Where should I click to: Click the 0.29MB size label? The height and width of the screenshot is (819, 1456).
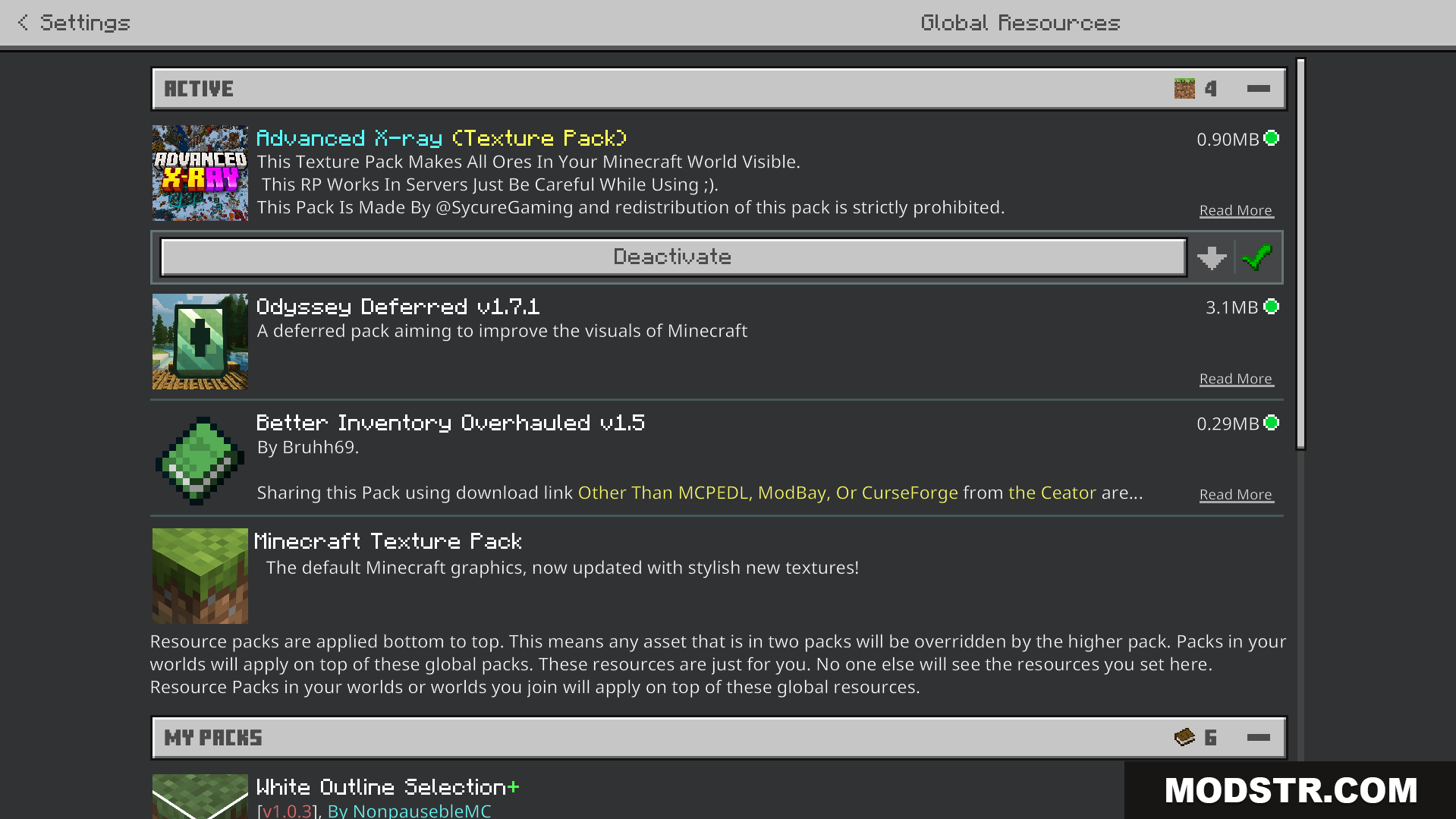pos(1228,424)
